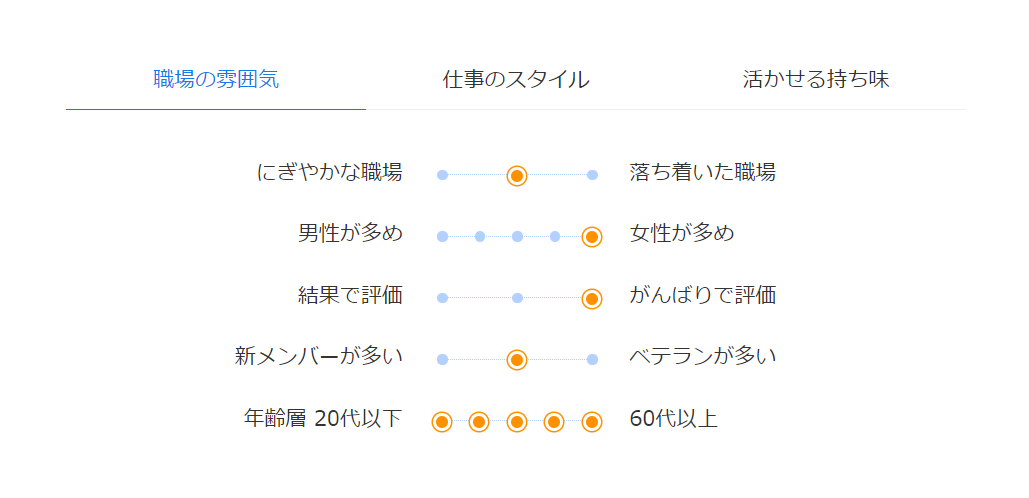Switch to the 仕事のスタイル tab
1029x498 pixels.
(x=516, y=80)
